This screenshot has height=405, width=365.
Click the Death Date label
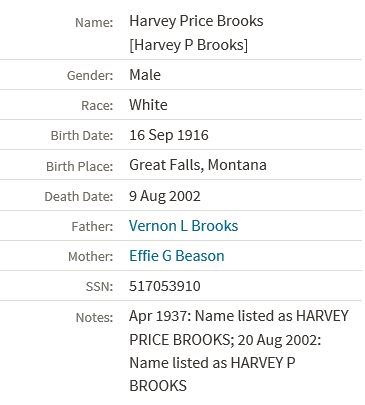(79, 196)
